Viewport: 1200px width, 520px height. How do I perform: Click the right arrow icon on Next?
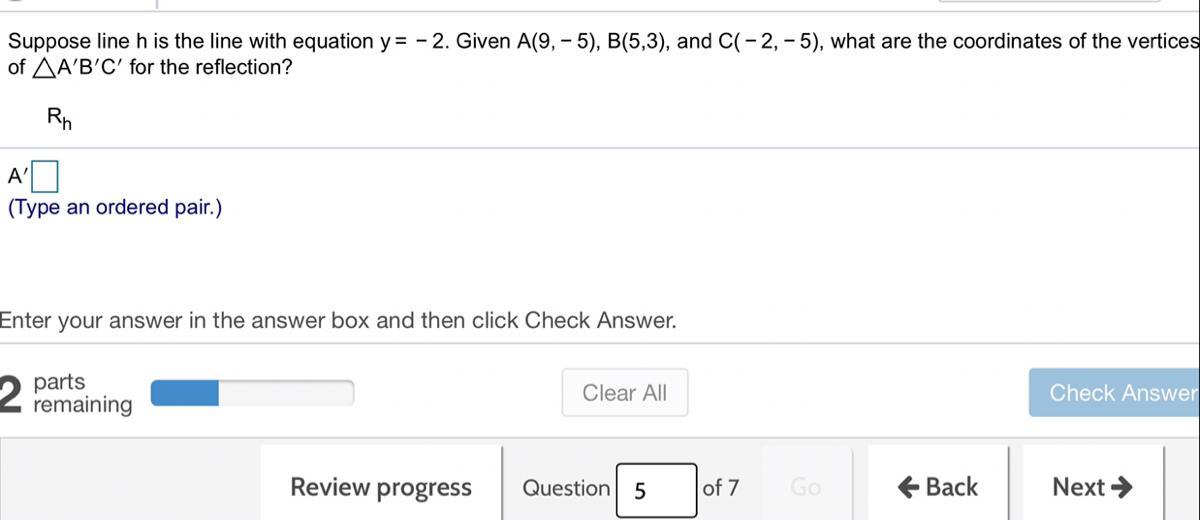point(1122,487)
